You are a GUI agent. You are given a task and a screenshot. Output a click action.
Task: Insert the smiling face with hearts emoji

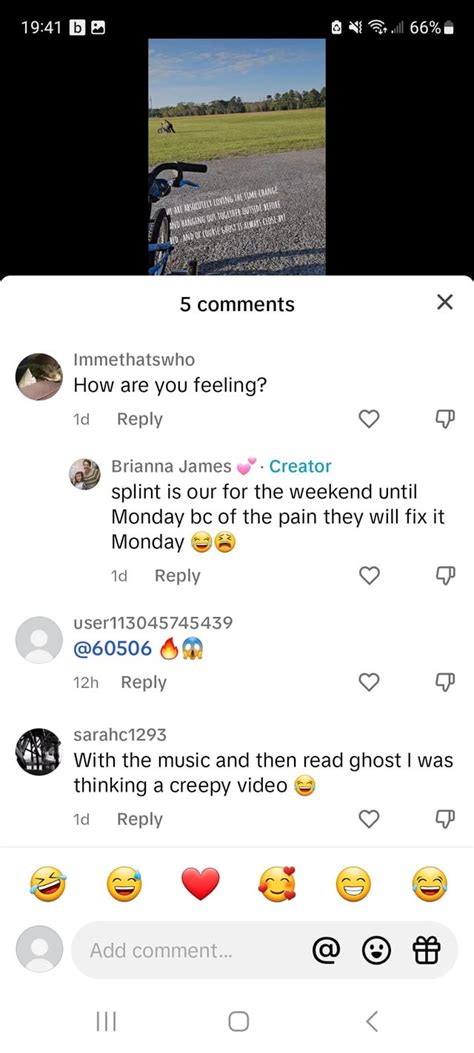coord(277,883)
